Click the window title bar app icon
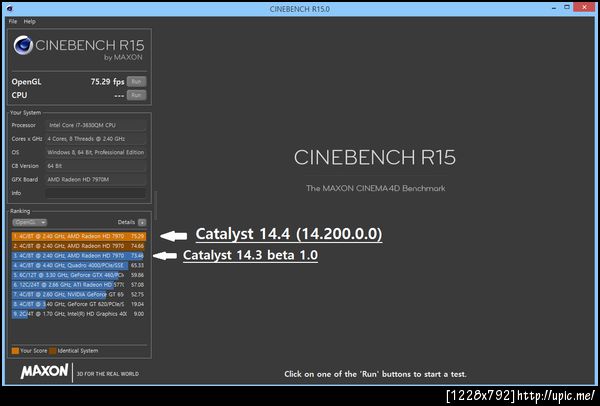600x406 pixels. [9, 8]
